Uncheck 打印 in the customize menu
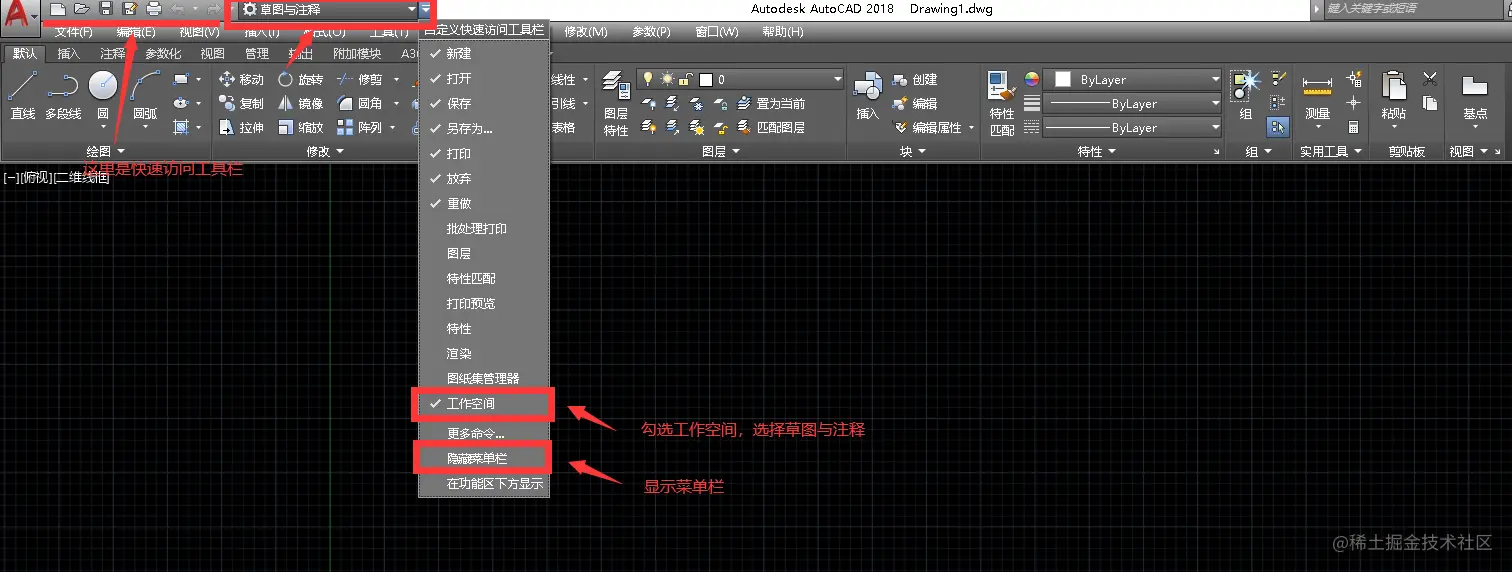1512x572 pixels. (484, 153)
